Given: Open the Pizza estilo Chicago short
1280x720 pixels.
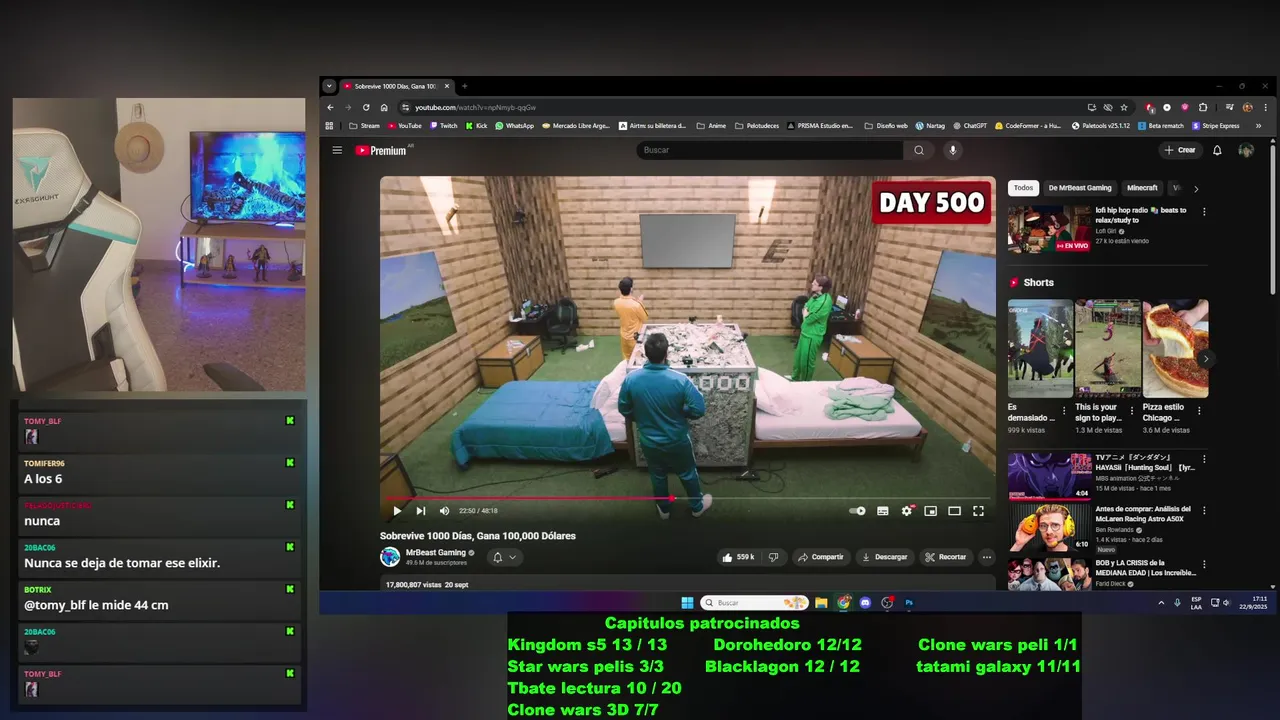Looking at the screenshot, I should (x=1175, y=349).
